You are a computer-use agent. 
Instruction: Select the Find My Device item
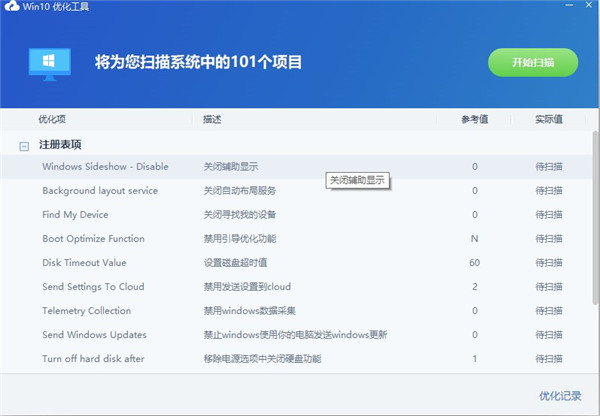[75, 215]
